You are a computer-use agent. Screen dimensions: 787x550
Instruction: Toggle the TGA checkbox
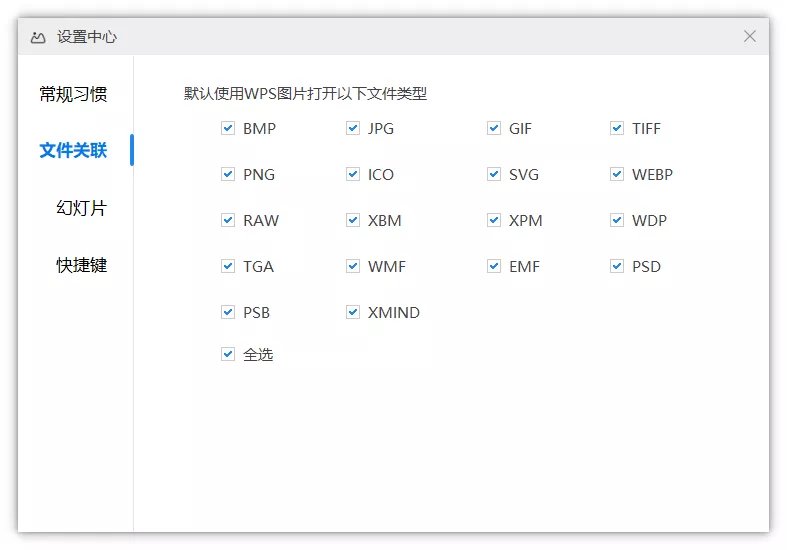[228, 266]
